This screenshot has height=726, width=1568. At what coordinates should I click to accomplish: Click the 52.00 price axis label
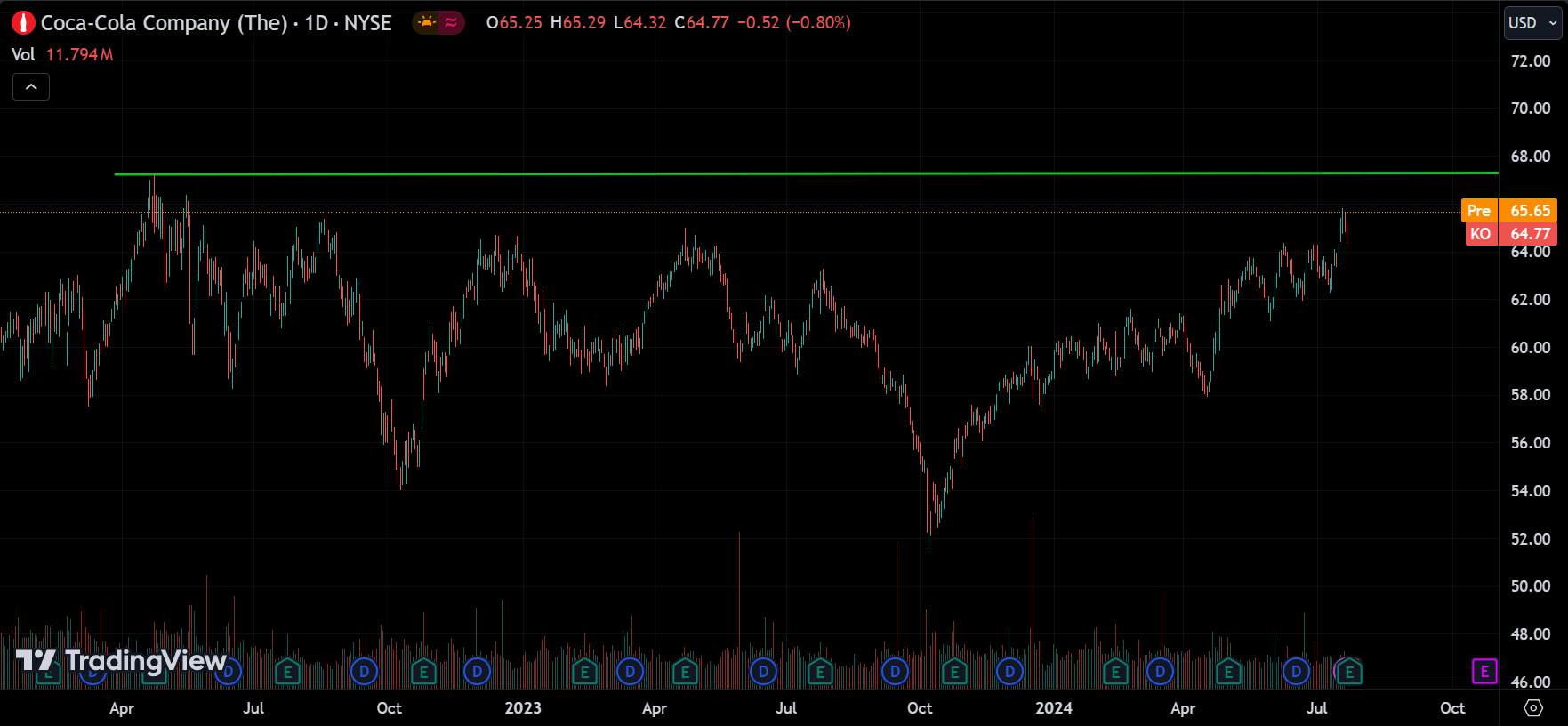pyautogui.click(x=1531, y=539)
